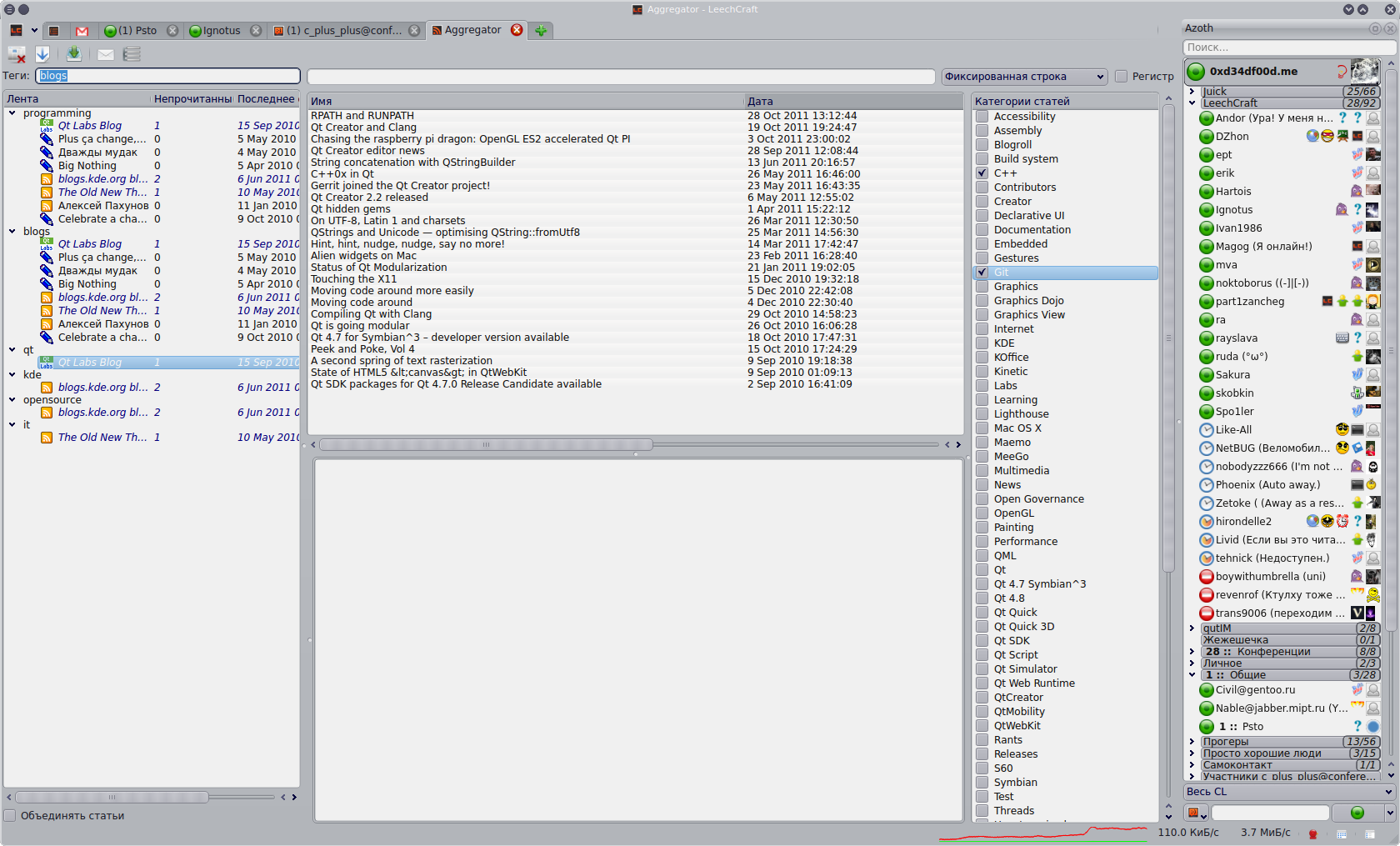Collapse the opensource feed group

tap(12, 400)
